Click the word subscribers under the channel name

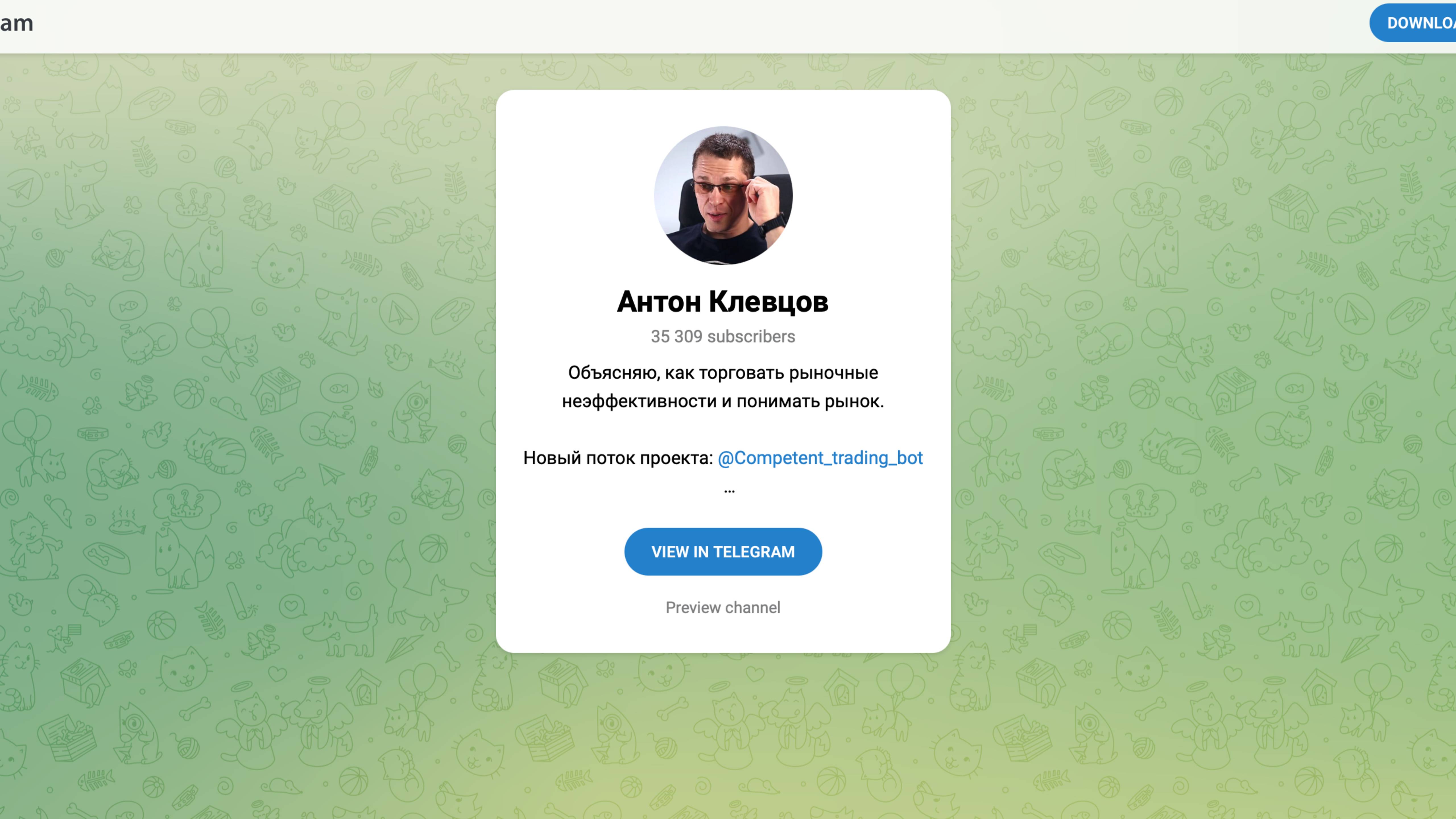(x=751, y=336)
